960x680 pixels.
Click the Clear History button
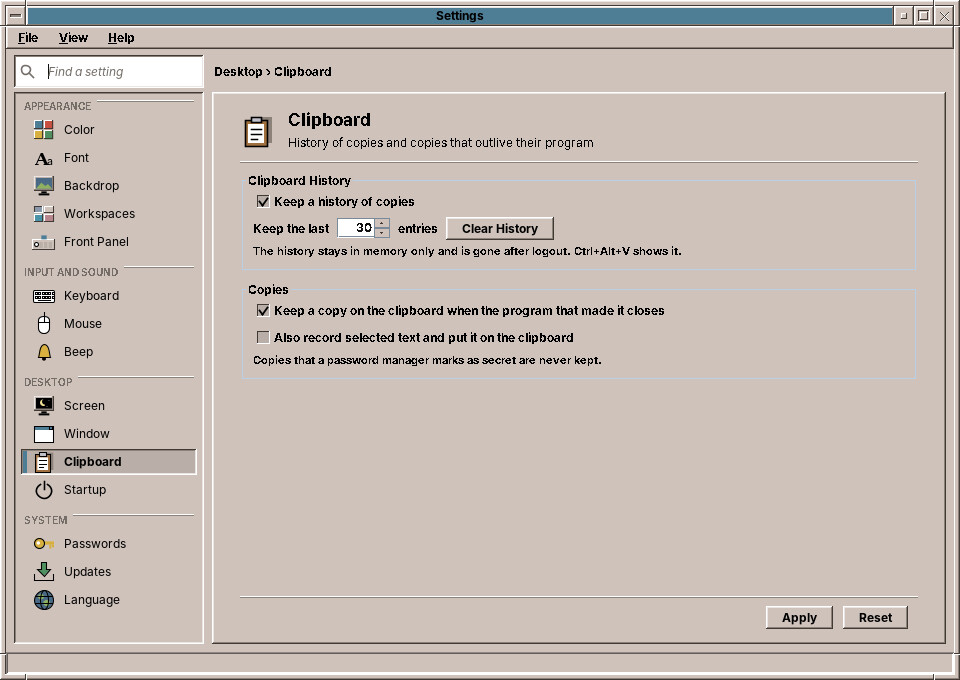pyautogui.click(x=500, y=228)
